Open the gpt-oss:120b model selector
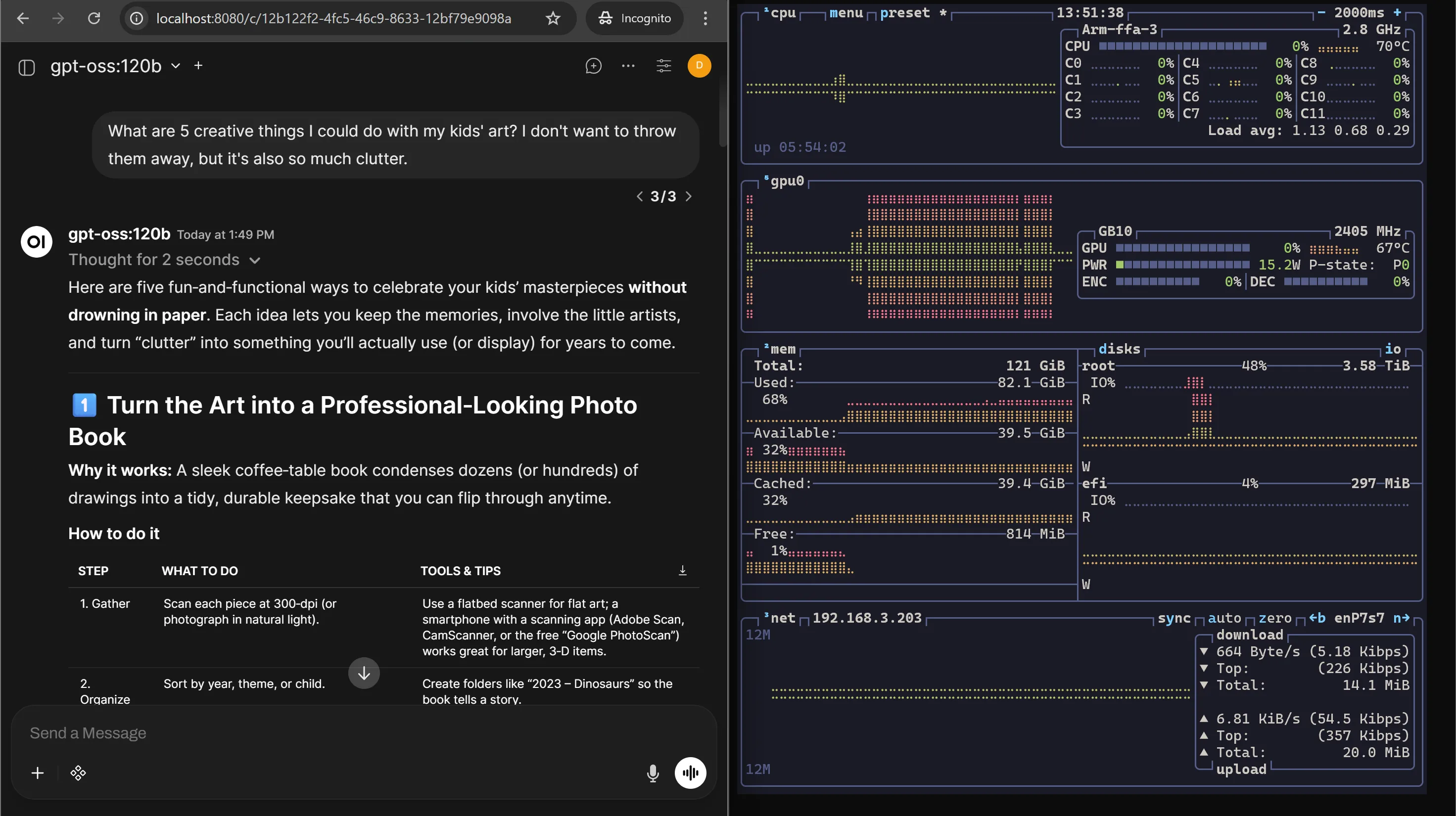The image size is (1456, 816). pos(113,66)
